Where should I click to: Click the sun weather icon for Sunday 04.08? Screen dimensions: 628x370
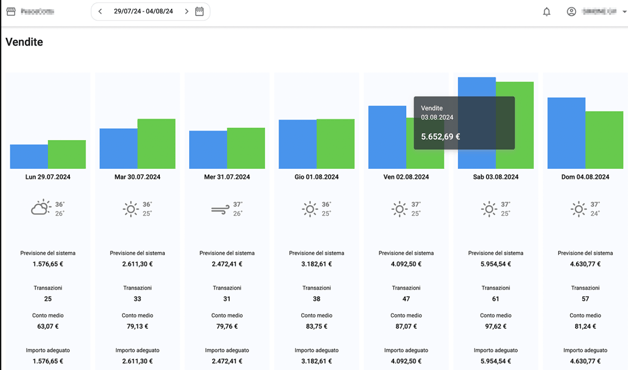pos(578,209)
